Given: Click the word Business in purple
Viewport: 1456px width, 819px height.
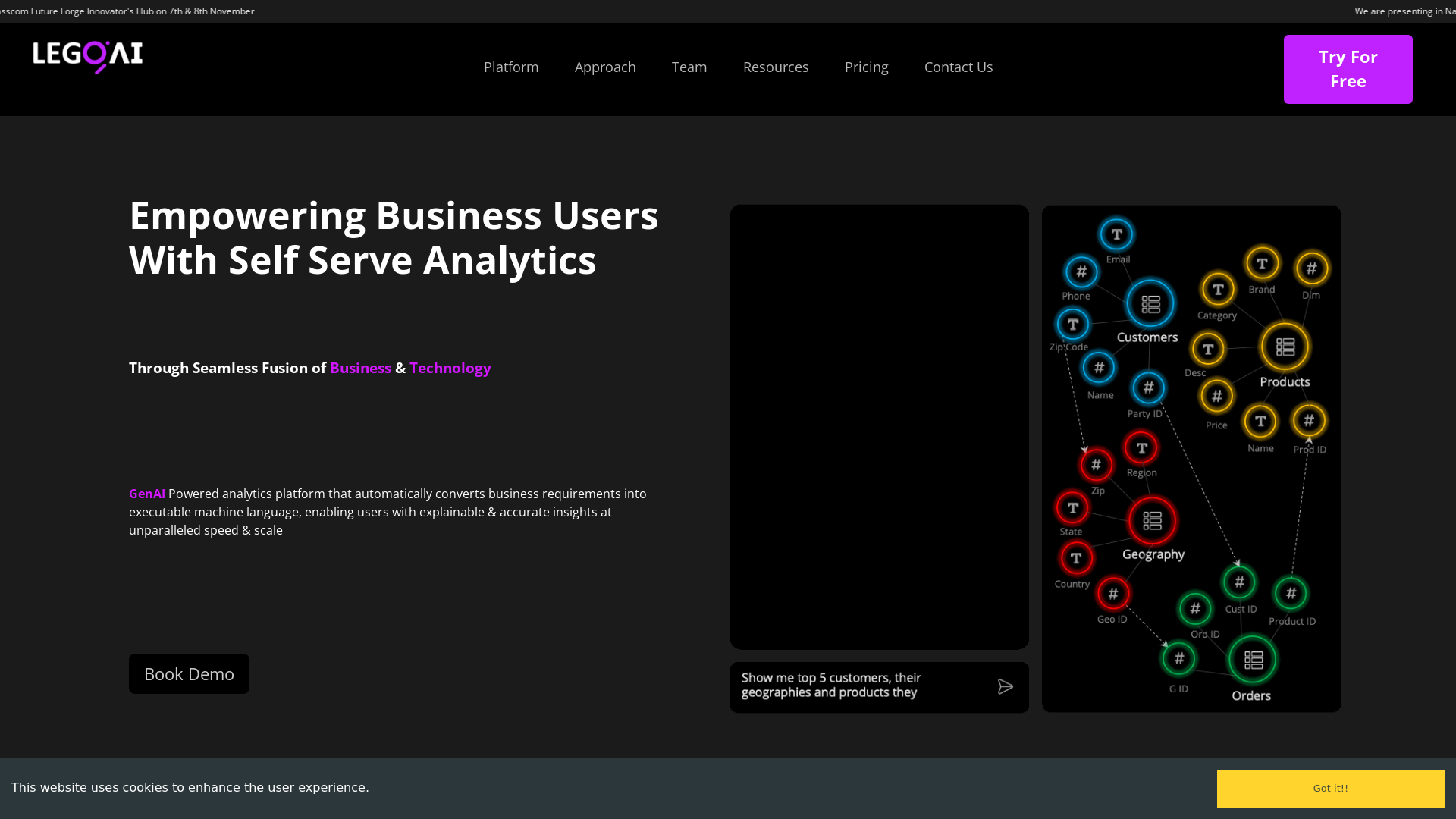Looking at the screenshot, I should 360,368.
